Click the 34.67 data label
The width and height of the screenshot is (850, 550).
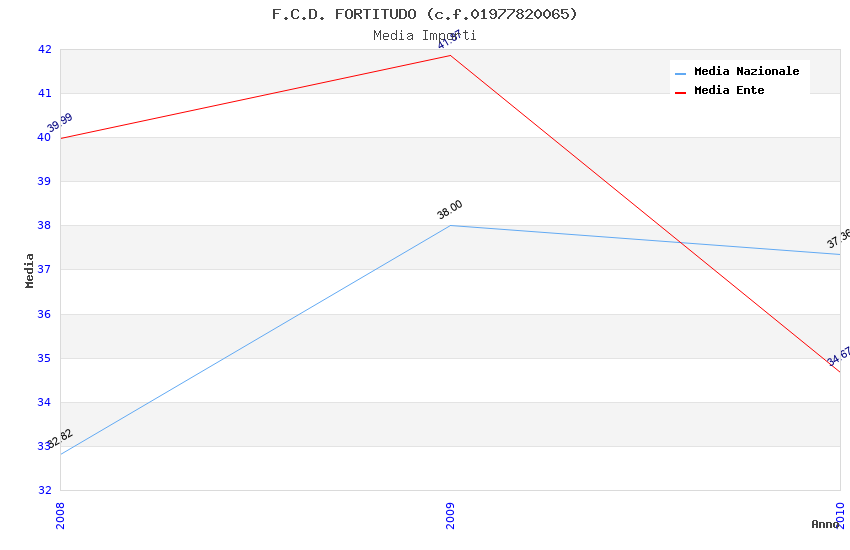pyautogui.click(x=839, y=356)
